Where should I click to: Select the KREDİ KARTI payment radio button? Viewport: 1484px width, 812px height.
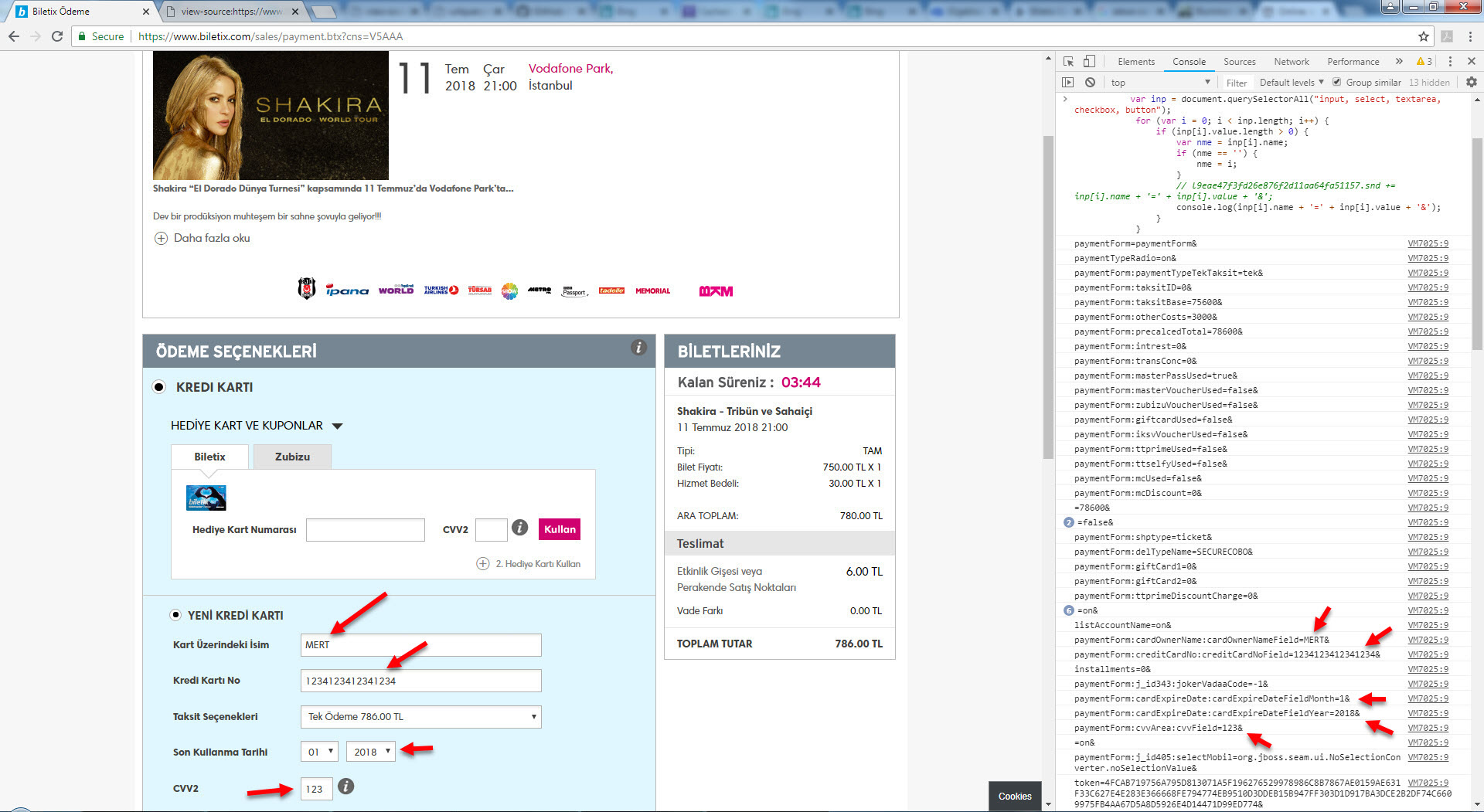pos(159,387)
